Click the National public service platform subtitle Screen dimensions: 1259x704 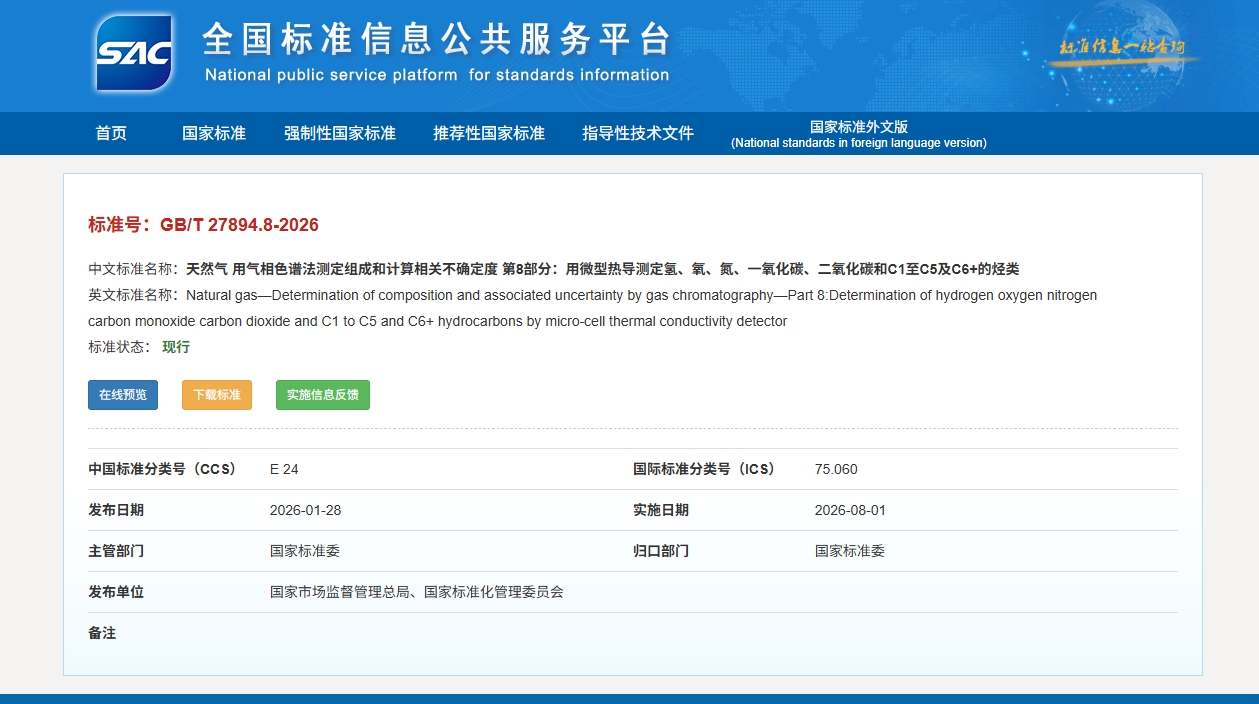(437, 75)
